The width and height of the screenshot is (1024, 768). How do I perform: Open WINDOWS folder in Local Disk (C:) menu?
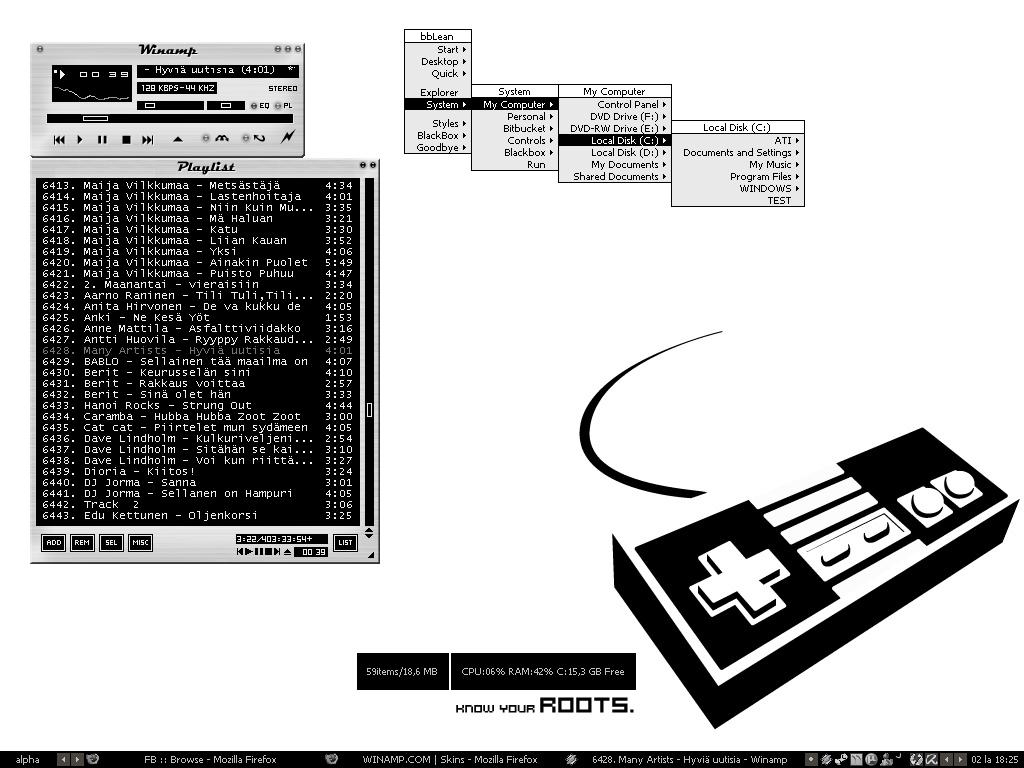pos(737,188)
